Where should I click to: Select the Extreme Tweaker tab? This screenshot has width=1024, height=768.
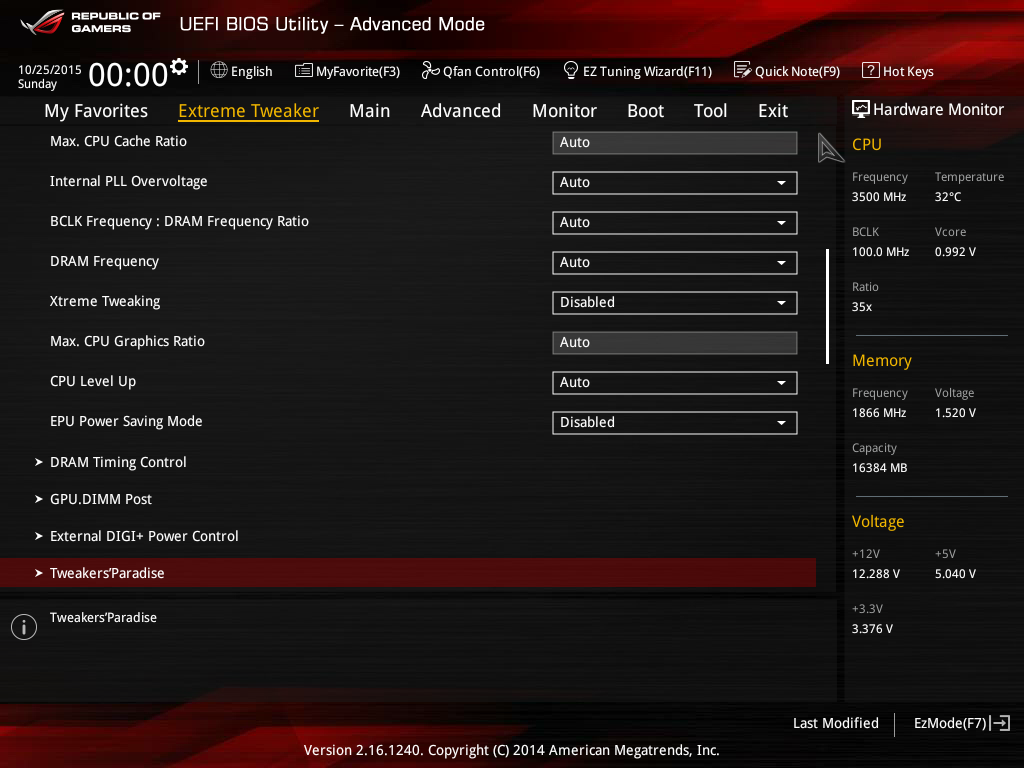pos(248,111)
